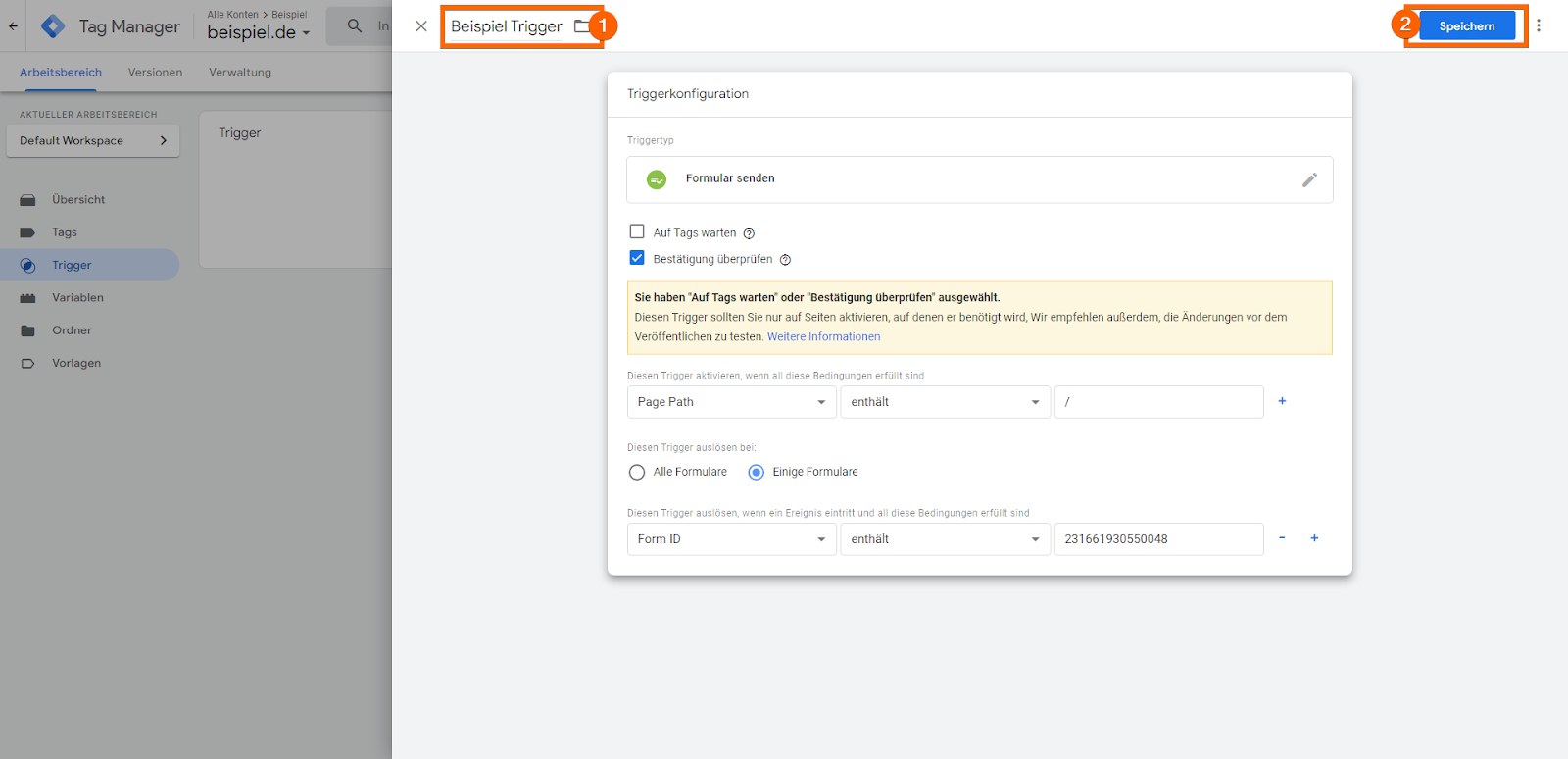The width and height of the screenshot is (1568, 759).
Task: Click the Tag Manager logo icon
Action: 53,26
